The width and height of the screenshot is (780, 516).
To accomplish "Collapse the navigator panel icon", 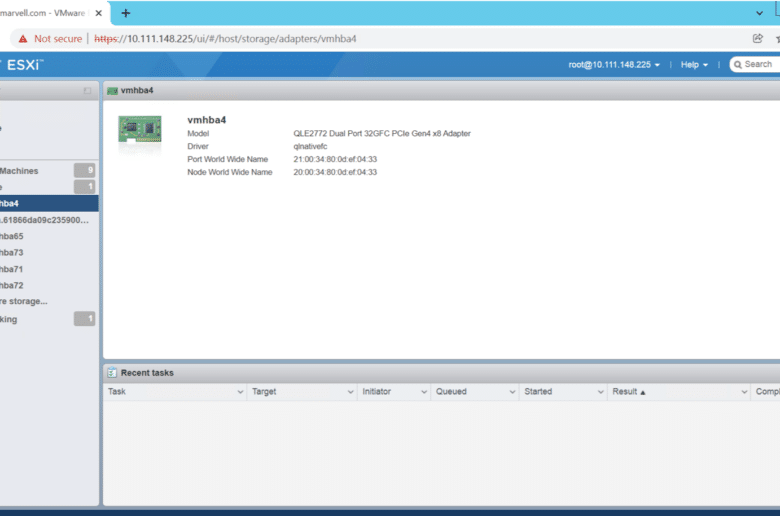I will pyautogui.click(x=88, y=91).
